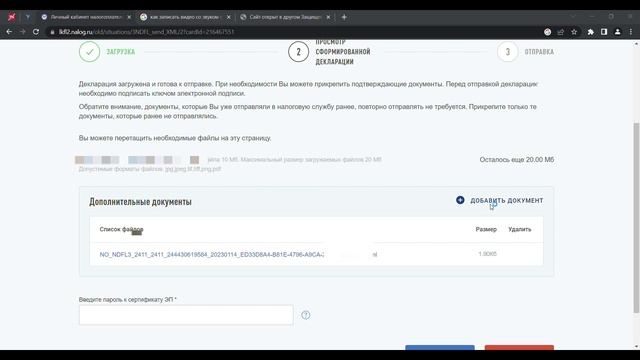Viewport: 640px width, 360px height.
Task: Bookmark this page with the star icon
Action: (x=574, y=32)
